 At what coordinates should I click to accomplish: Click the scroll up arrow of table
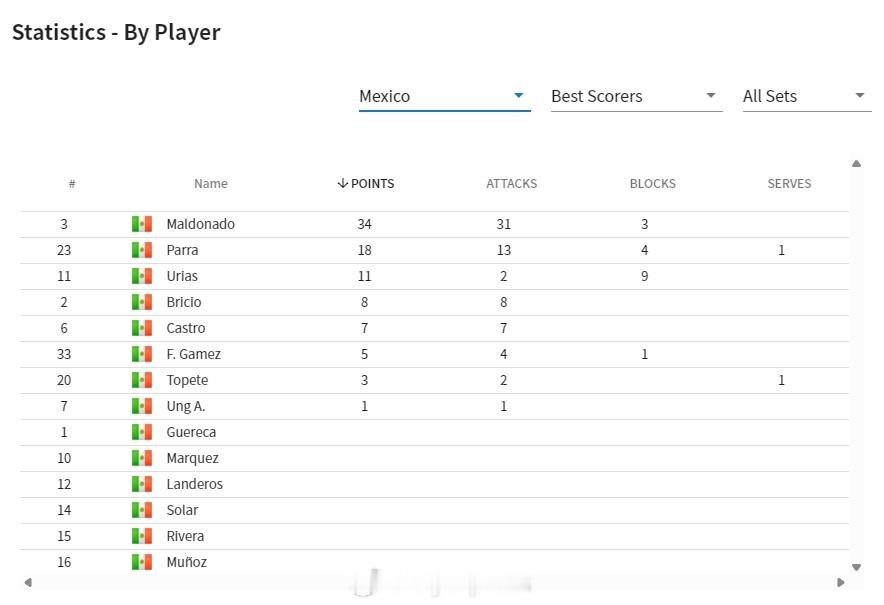click(x=856, y=164)
